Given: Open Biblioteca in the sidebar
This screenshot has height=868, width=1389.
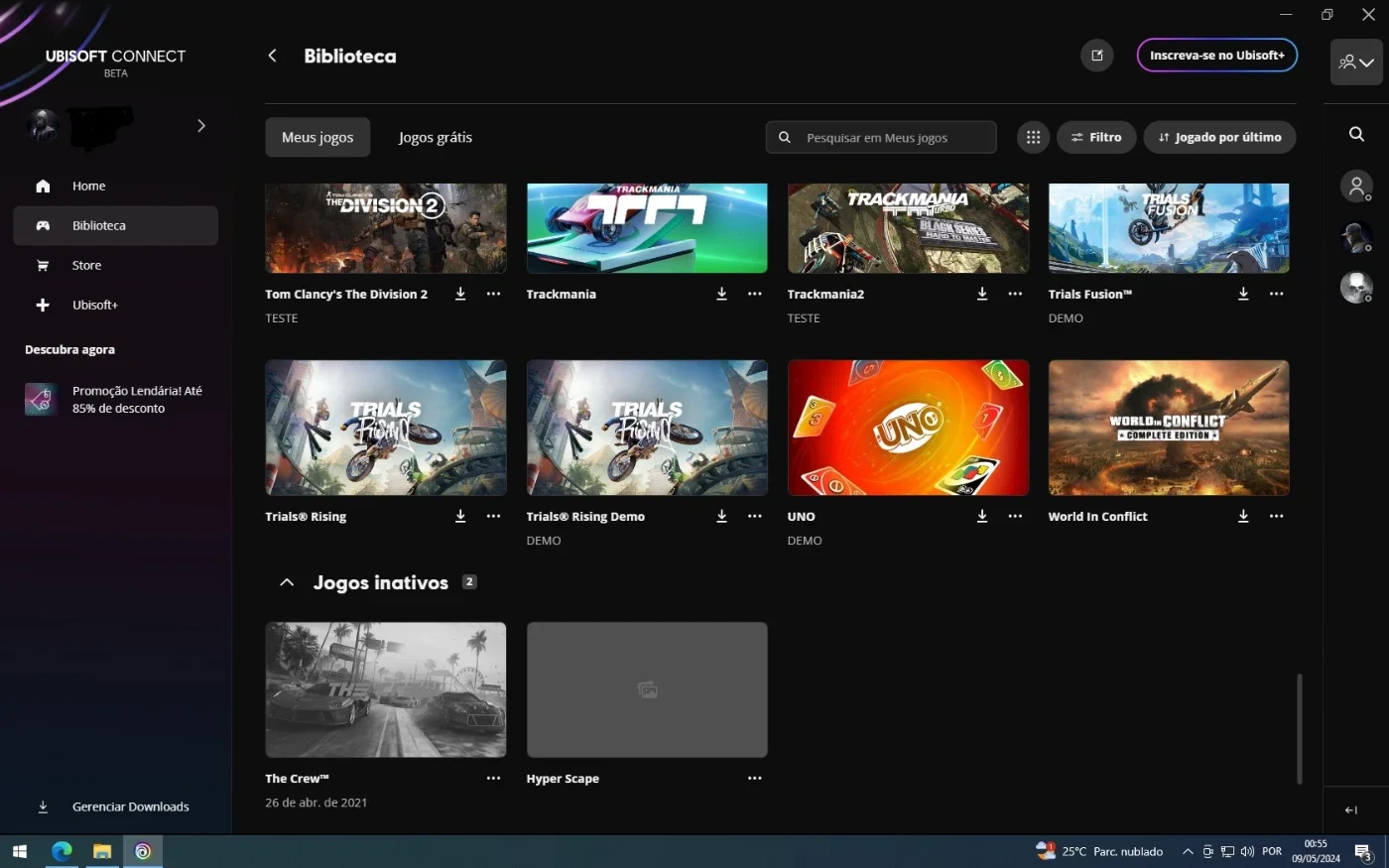Looking at the screenshot, I should click(x=115, y=225).
